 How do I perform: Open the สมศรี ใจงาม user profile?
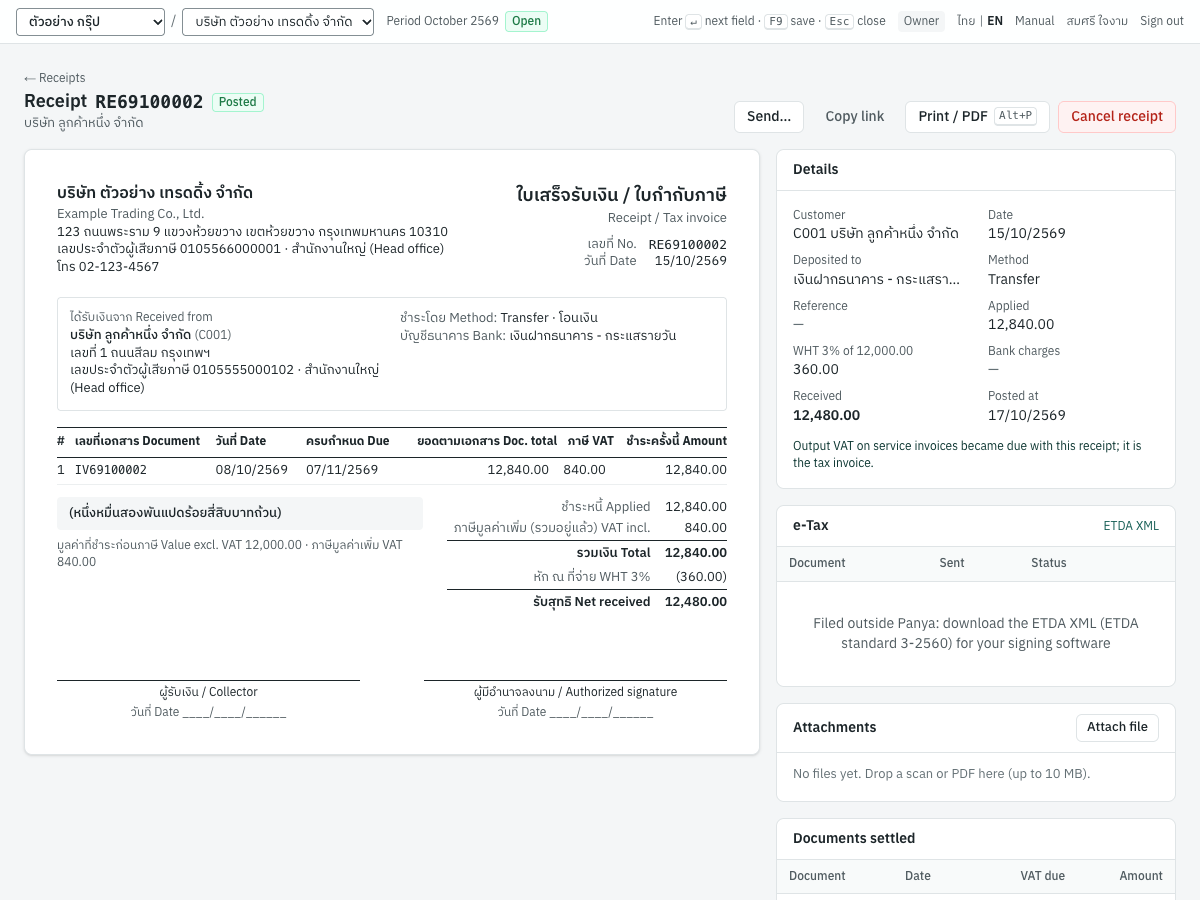pyautogui.click(x=1097, y=21)
